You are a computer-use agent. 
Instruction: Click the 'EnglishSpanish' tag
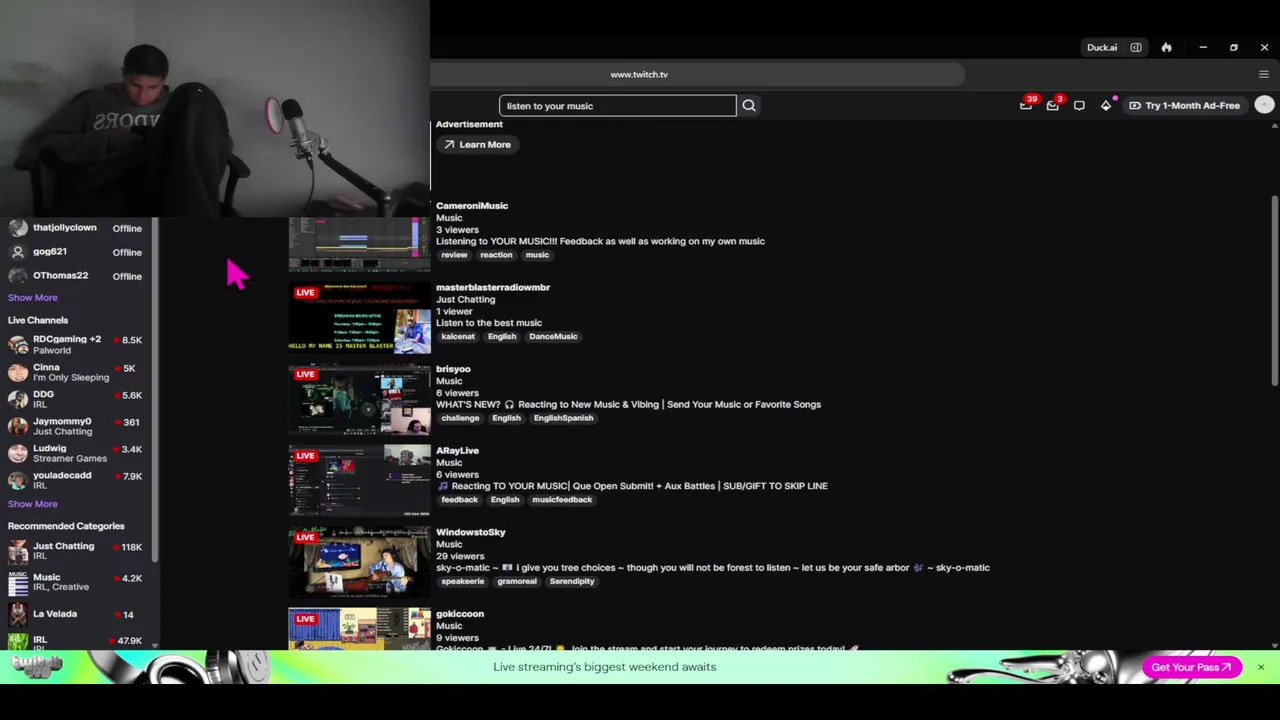(x=563, y=418)
